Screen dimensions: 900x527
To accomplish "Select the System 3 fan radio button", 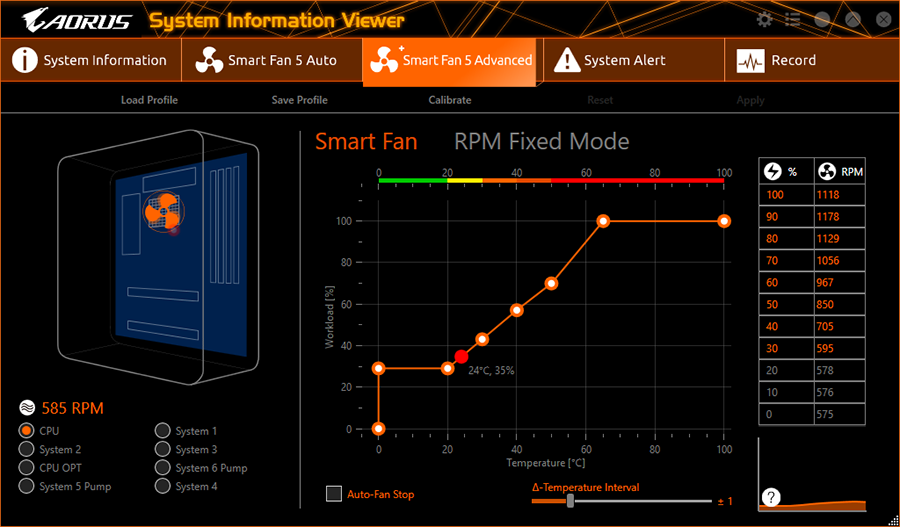I will tap(162, 448).
